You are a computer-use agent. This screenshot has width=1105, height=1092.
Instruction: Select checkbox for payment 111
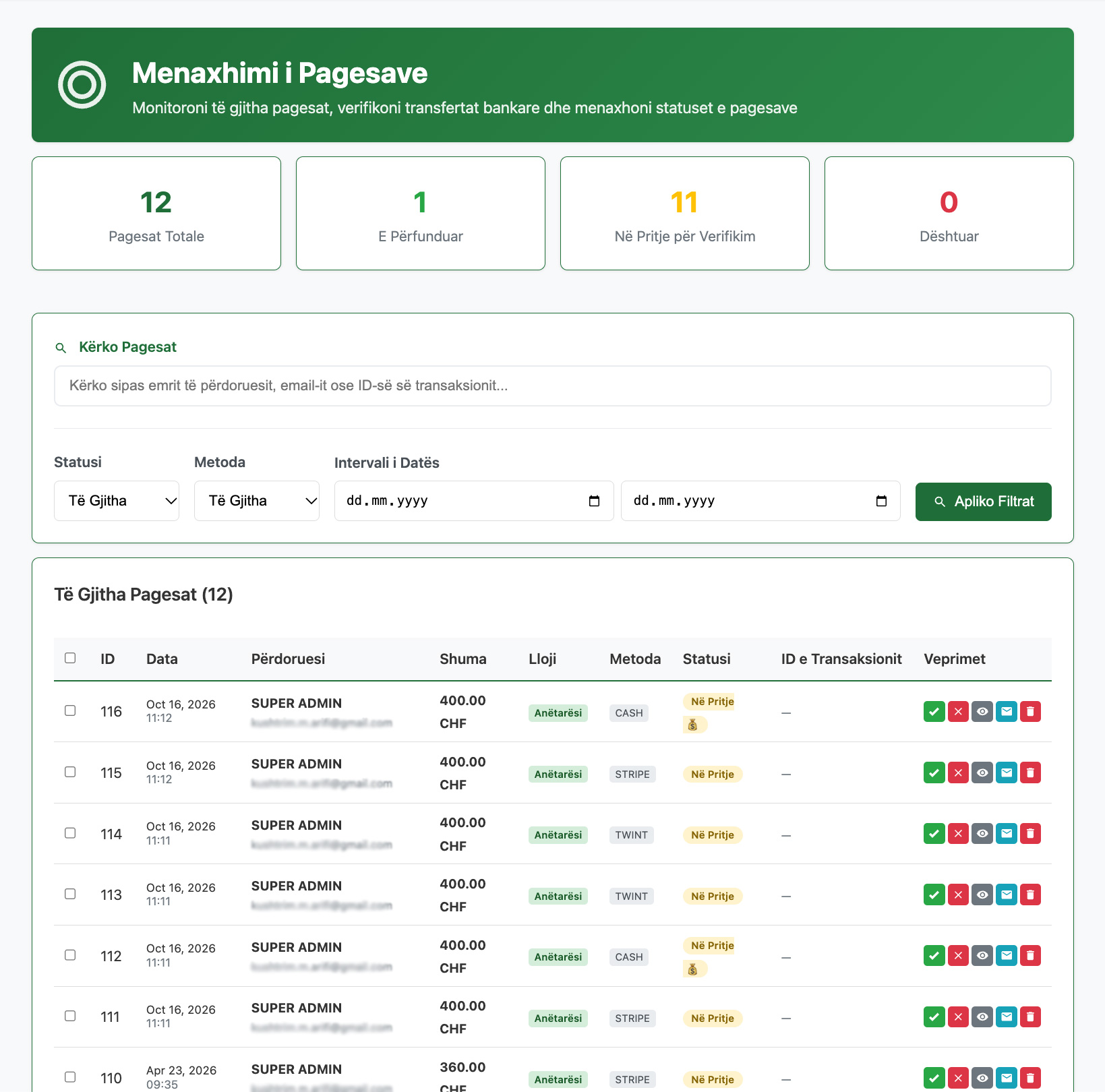click(x=70, y=1016)
